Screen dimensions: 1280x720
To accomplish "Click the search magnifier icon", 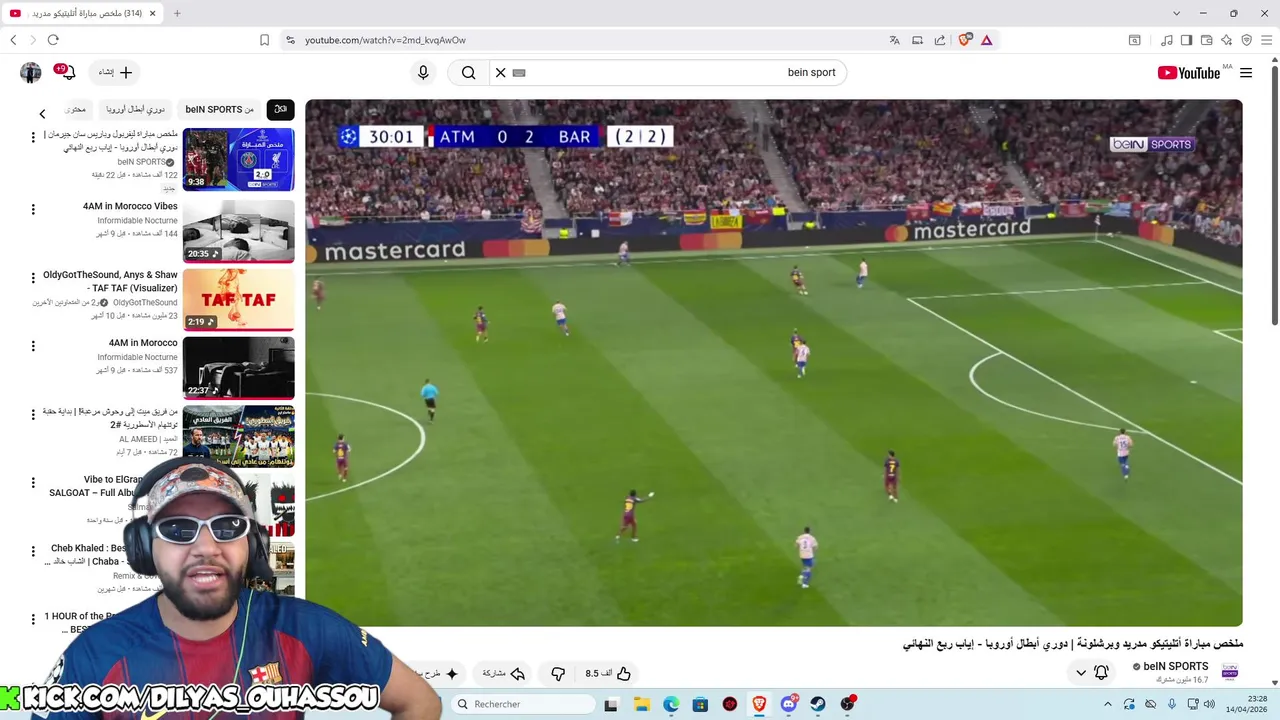I will (468, 72).
